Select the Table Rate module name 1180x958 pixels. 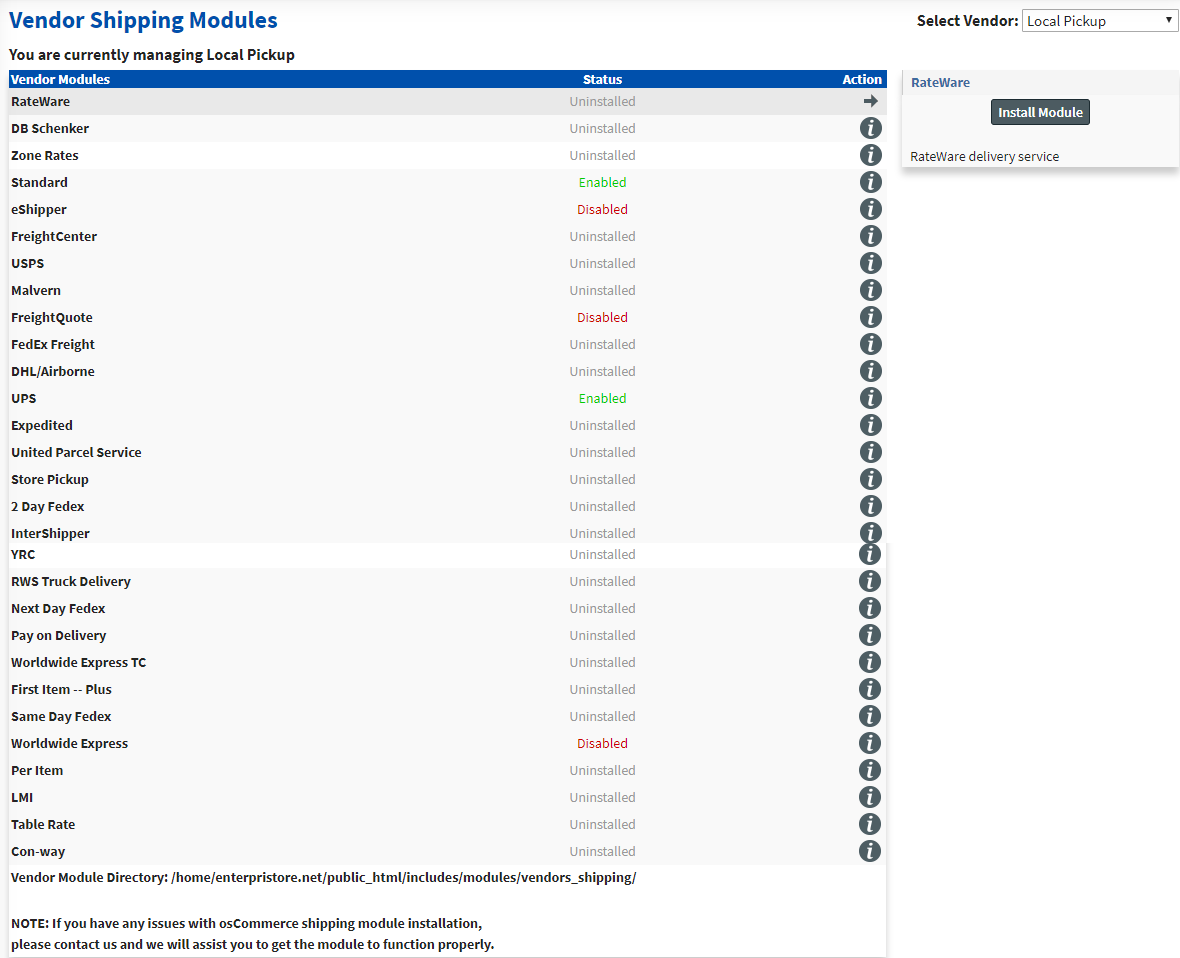coord(43,825)
